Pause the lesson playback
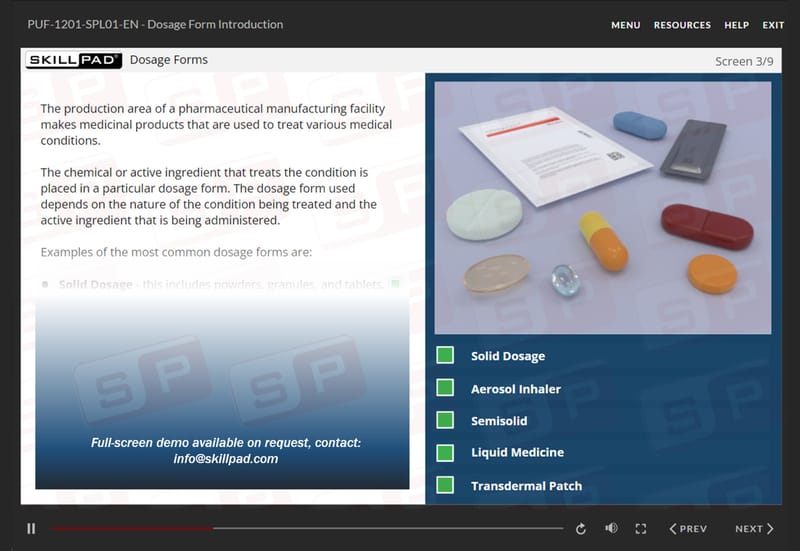This screenshot has height=551, width=800. (31, 529)
